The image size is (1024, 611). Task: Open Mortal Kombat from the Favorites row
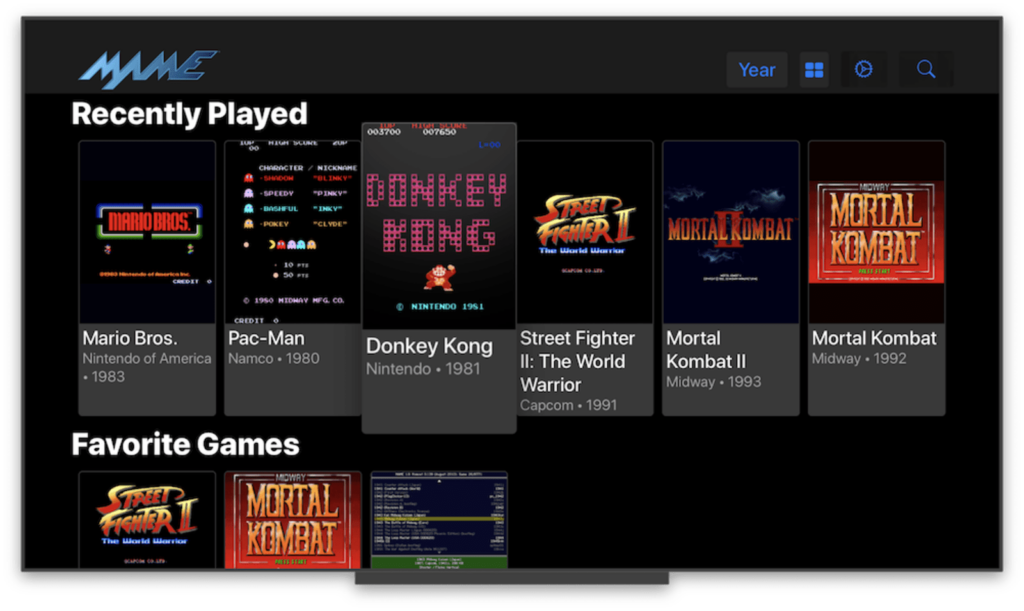click(292, 520)
